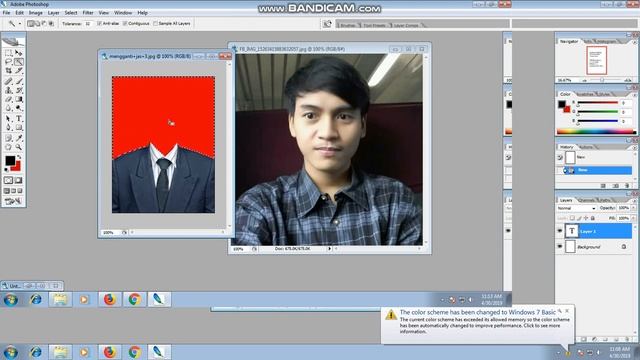Select the Hand tool
This screenshot has height=360, width=640.
8,147
